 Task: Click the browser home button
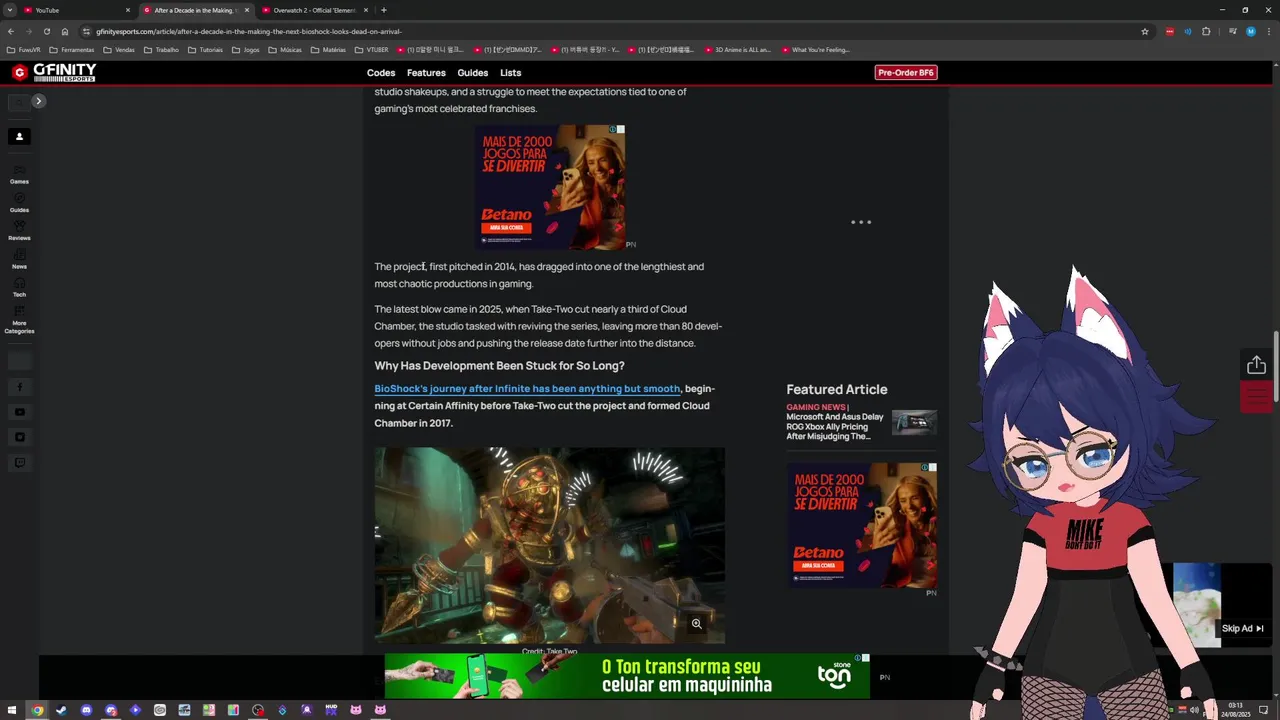coord(65,31)
